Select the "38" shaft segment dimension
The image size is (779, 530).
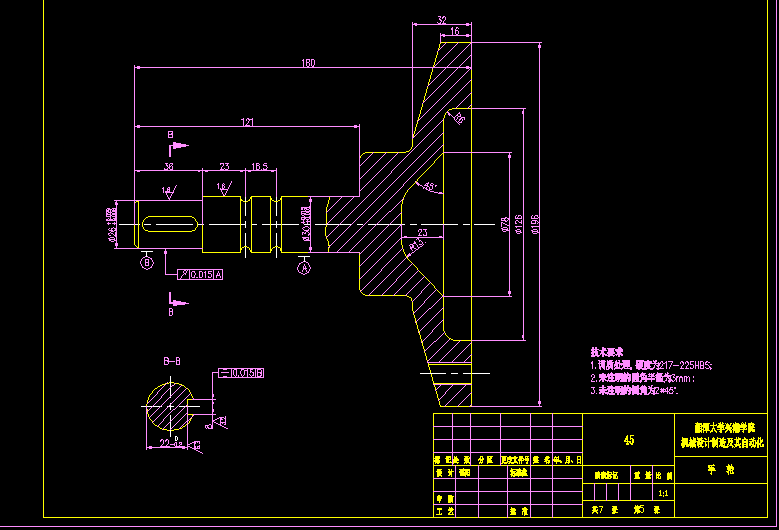tap(168, 166)
